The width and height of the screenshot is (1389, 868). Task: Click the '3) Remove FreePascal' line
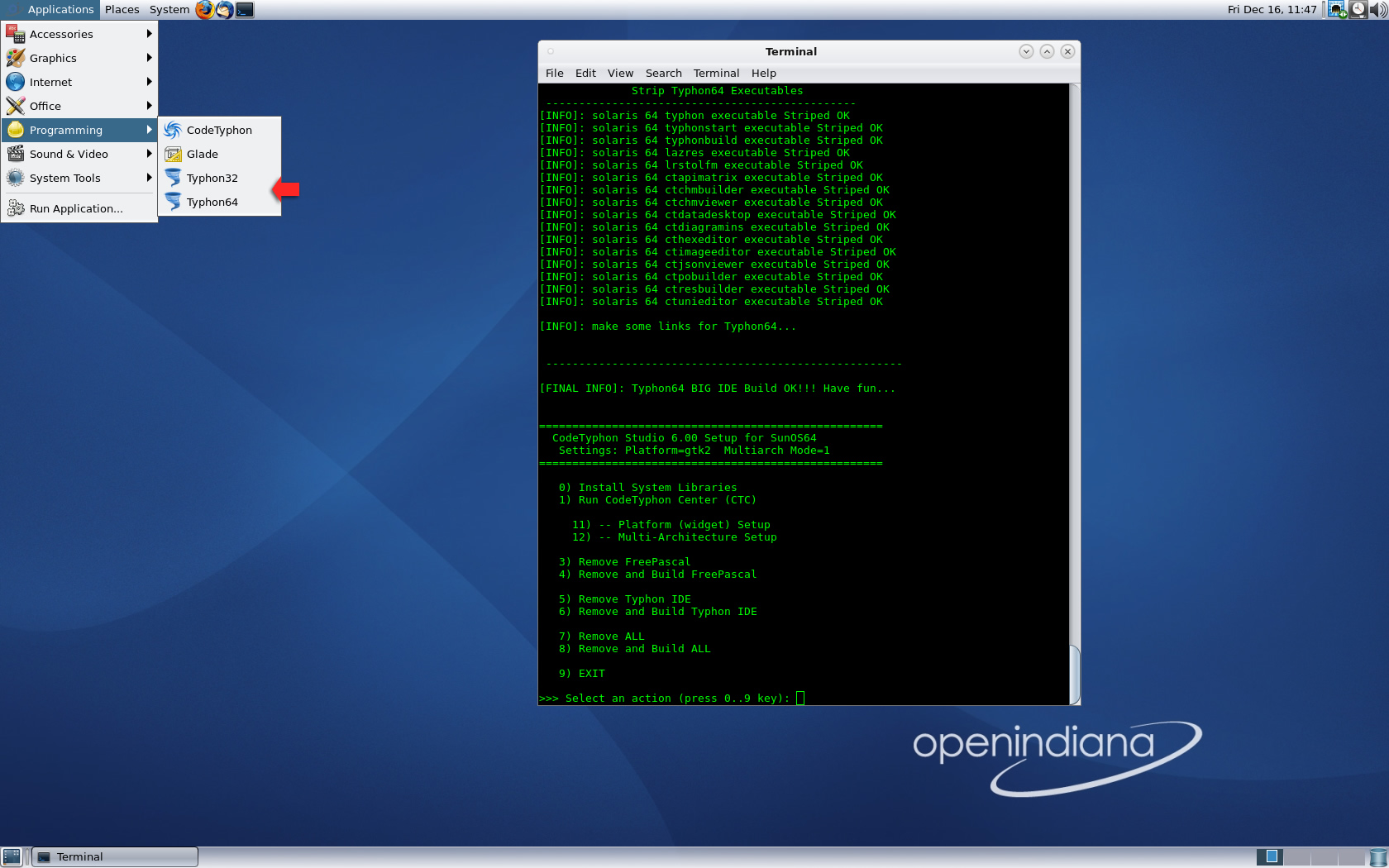point(624,562)
